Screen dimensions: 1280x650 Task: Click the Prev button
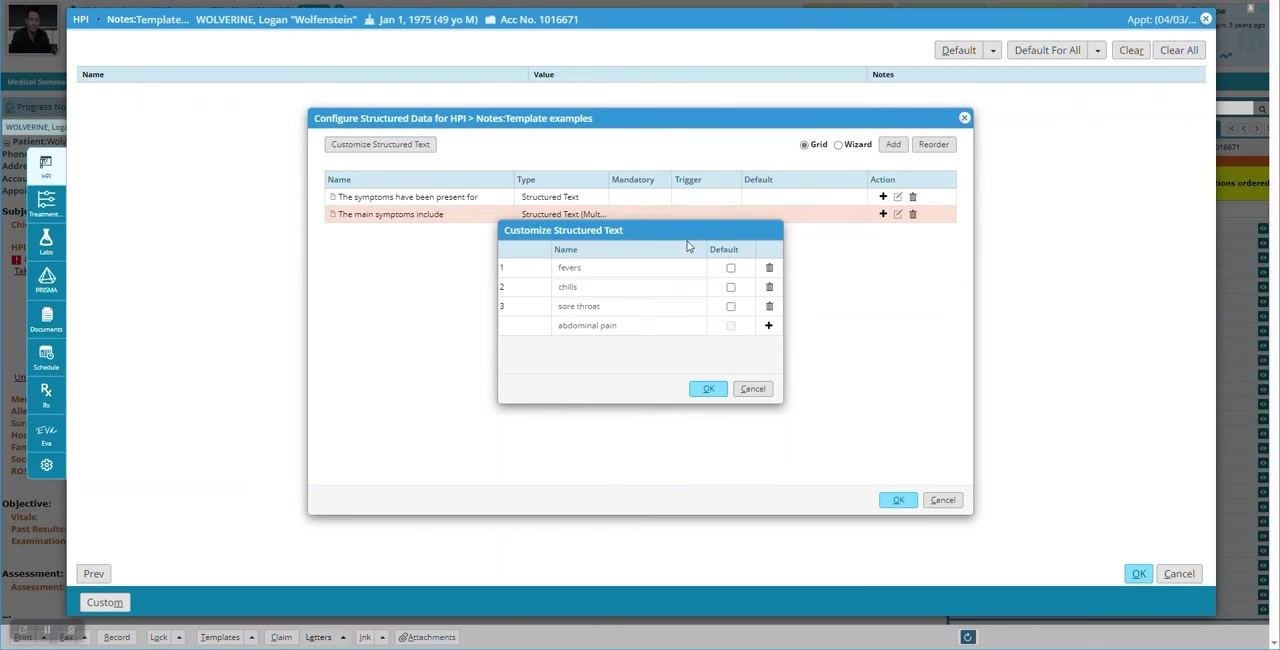coord(93,574)
